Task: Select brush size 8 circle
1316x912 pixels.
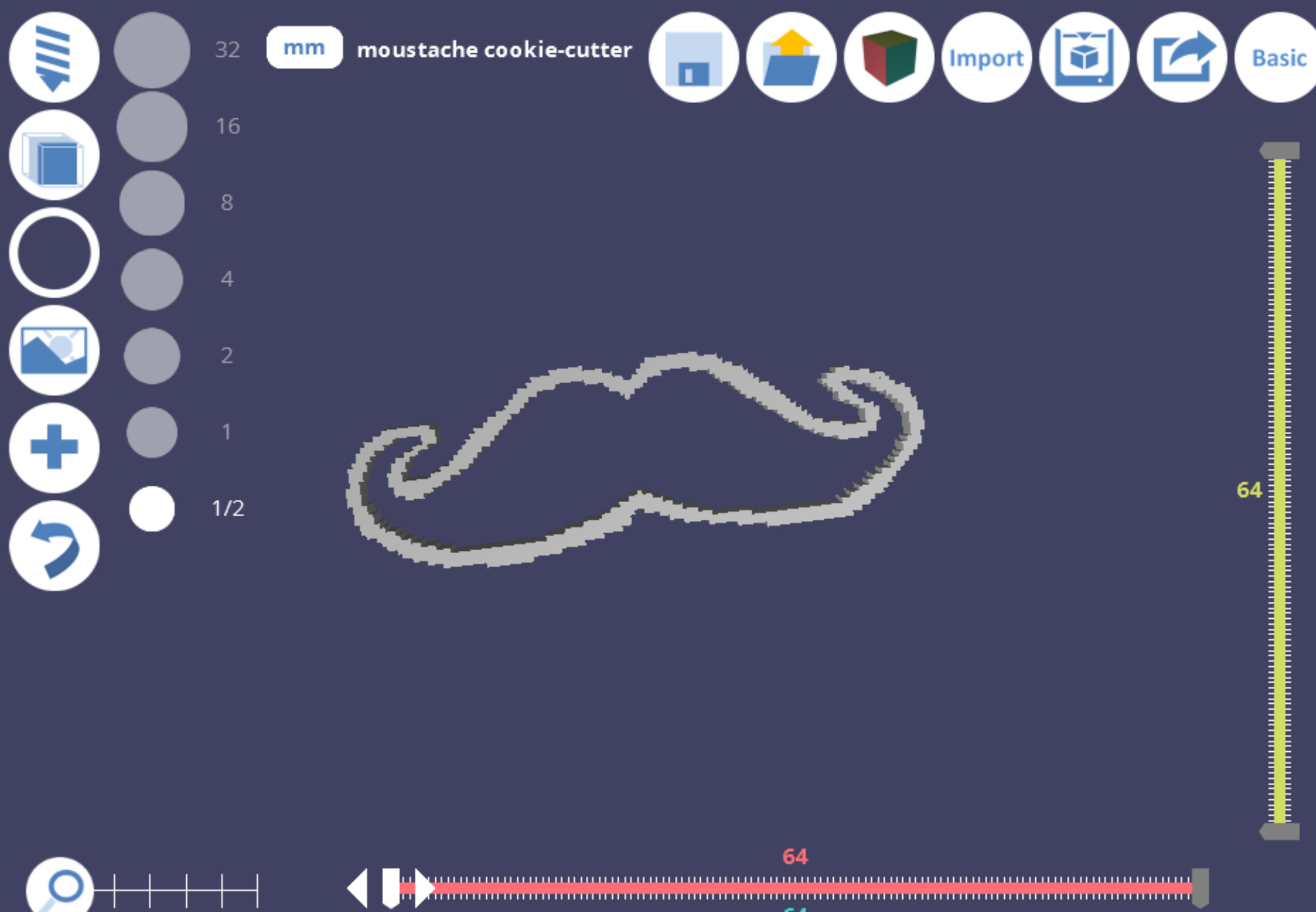Action: 152,203
